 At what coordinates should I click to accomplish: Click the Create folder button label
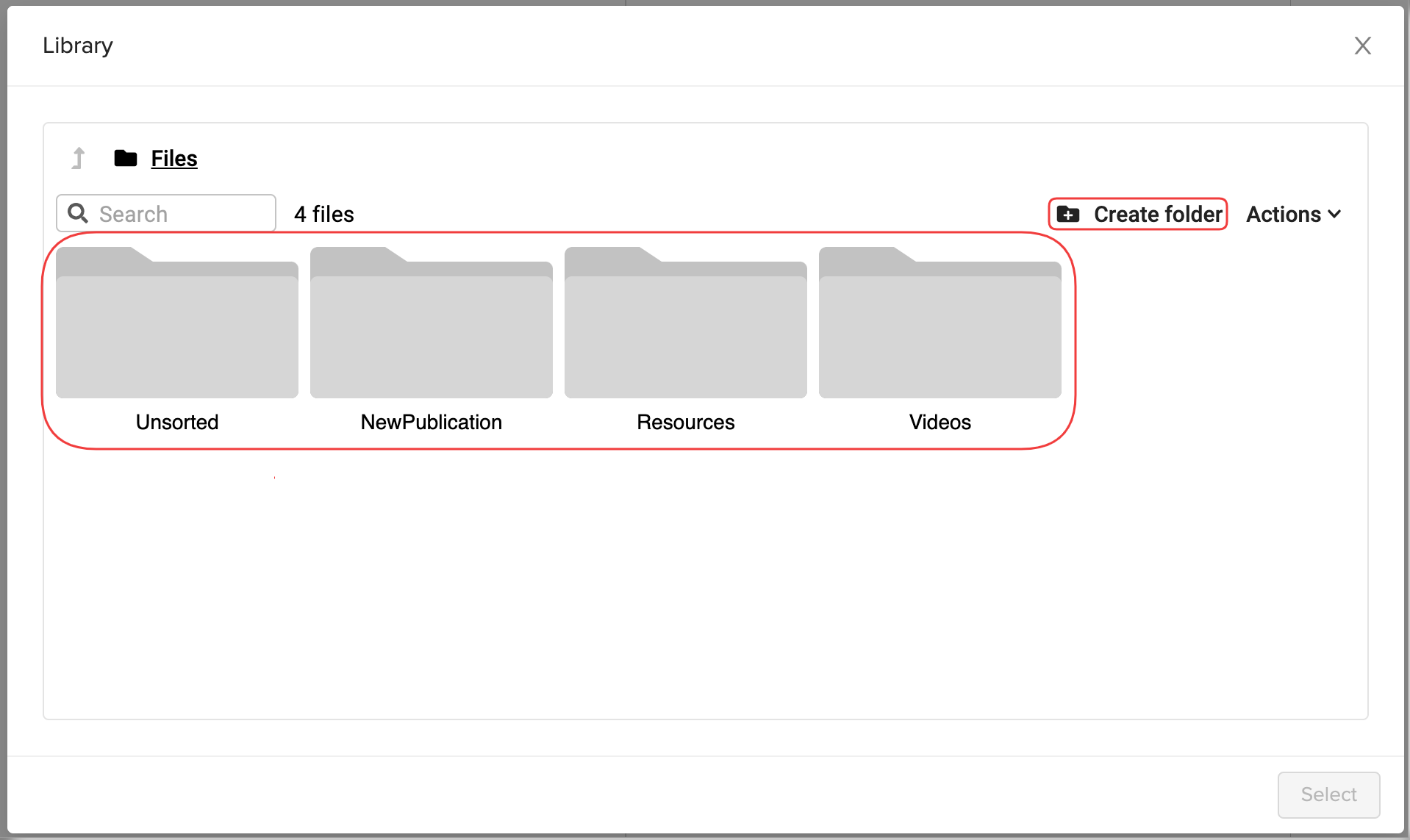[x=1158, y=215]
